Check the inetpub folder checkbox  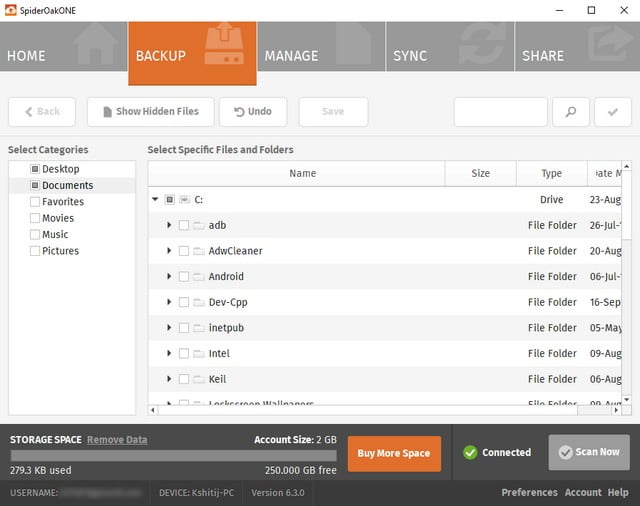pyautogui.click(x=184, y=328)
